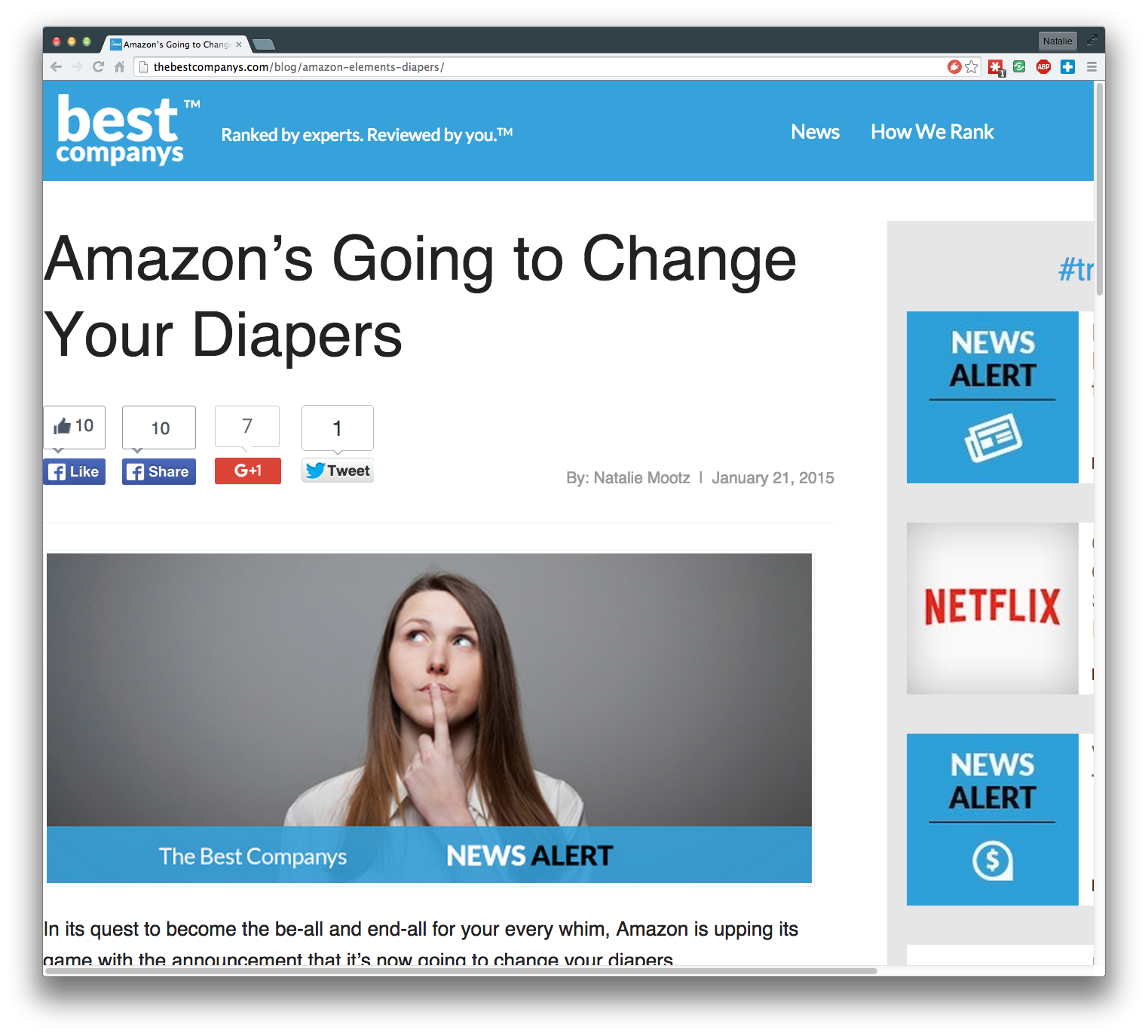
Task: Tweet this article
Action: click(338, 470)
